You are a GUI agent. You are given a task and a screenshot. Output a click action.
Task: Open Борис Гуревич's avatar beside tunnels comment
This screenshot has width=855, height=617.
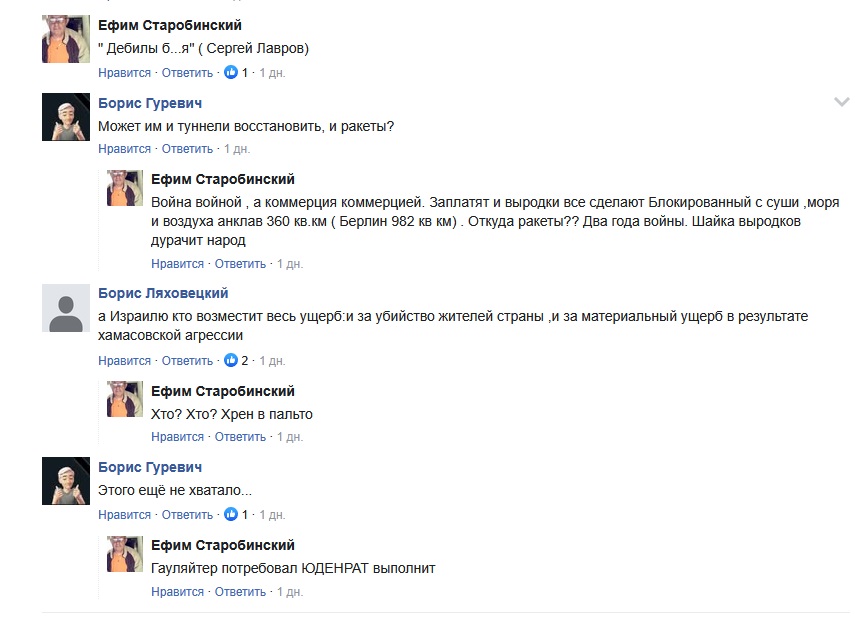[x=66, y=120]
